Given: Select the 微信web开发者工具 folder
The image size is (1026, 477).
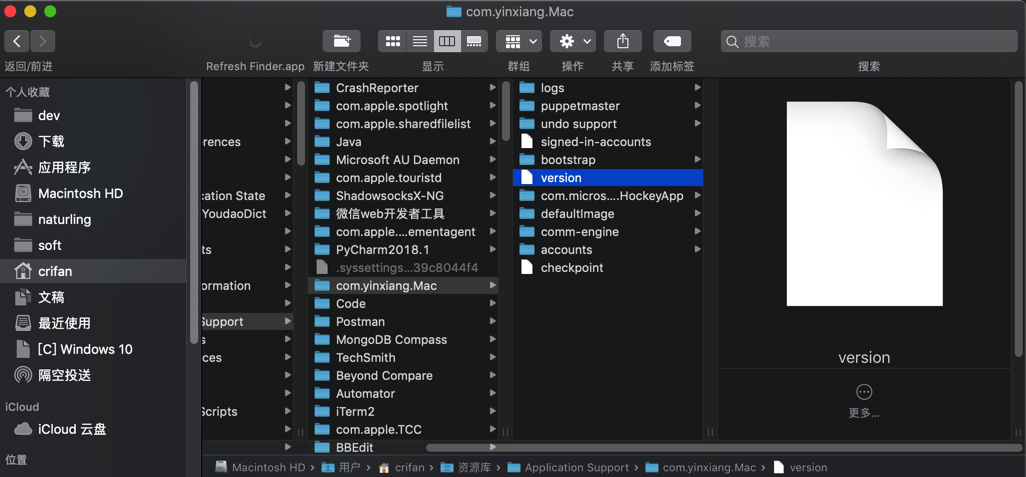Looking at the screenshot, I should tap(403, 214).
